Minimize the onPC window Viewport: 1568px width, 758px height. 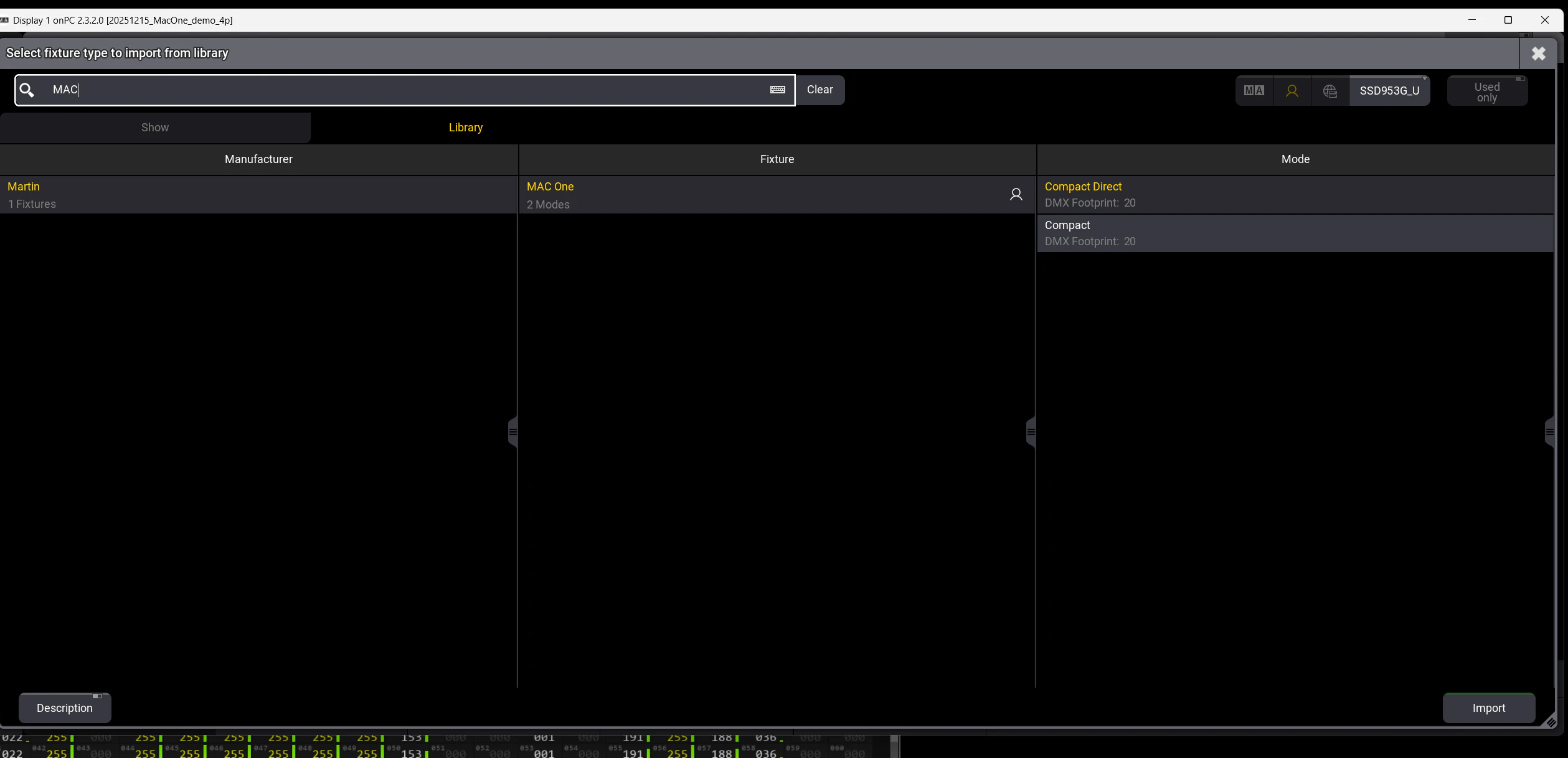1472,20
